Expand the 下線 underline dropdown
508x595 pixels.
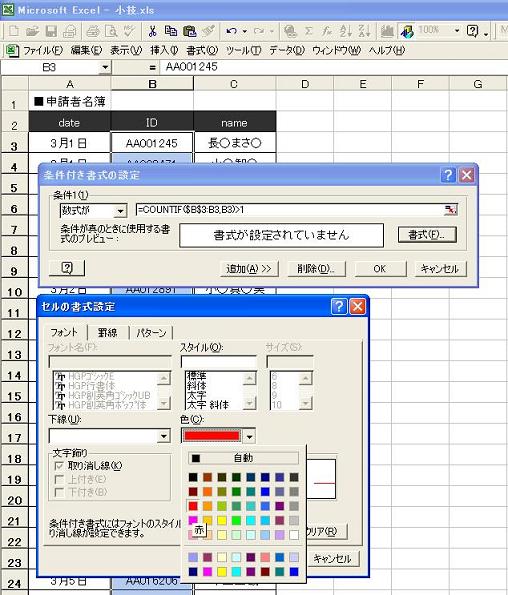tap(164, 436)
